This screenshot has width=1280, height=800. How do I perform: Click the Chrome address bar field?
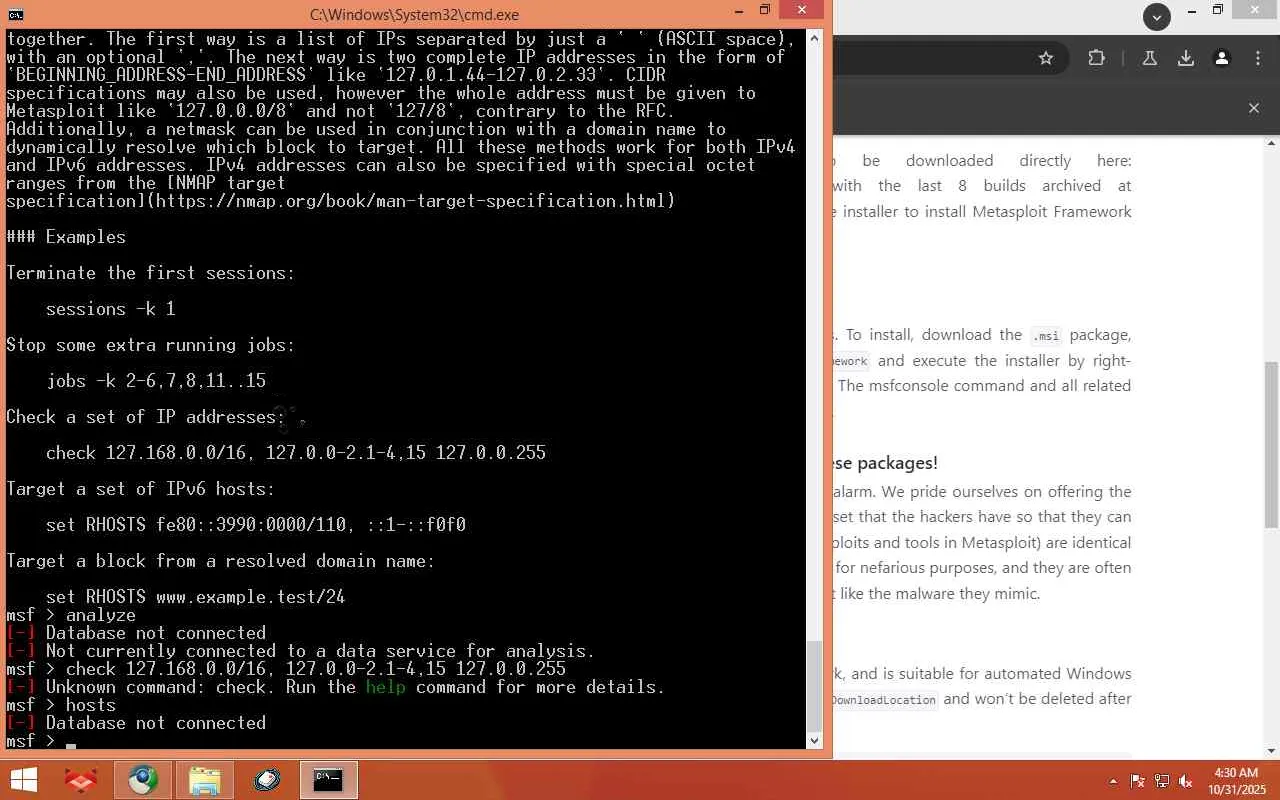coord(948,58)
